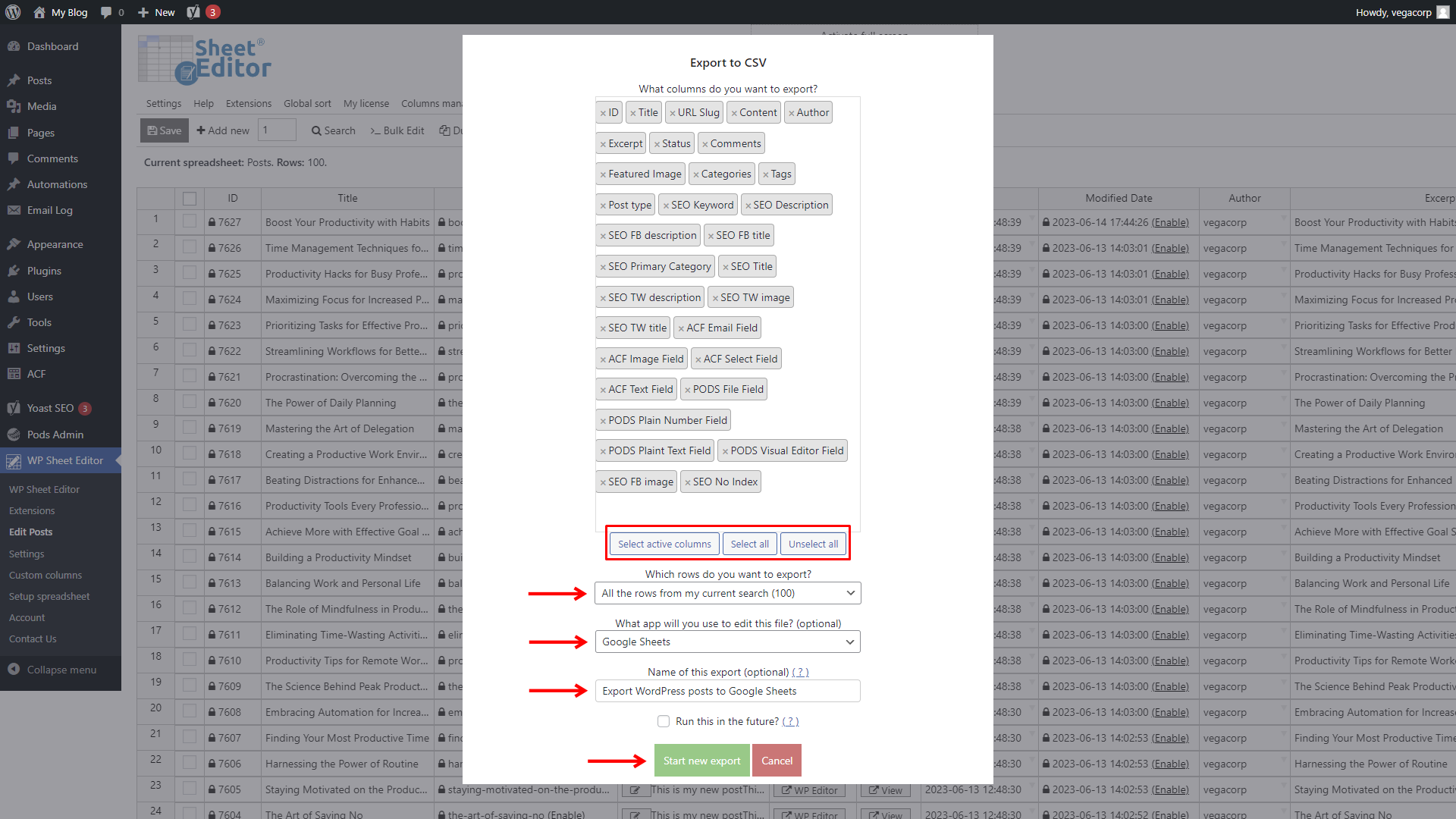Remove the Author column tag

[x=793, y=112]
